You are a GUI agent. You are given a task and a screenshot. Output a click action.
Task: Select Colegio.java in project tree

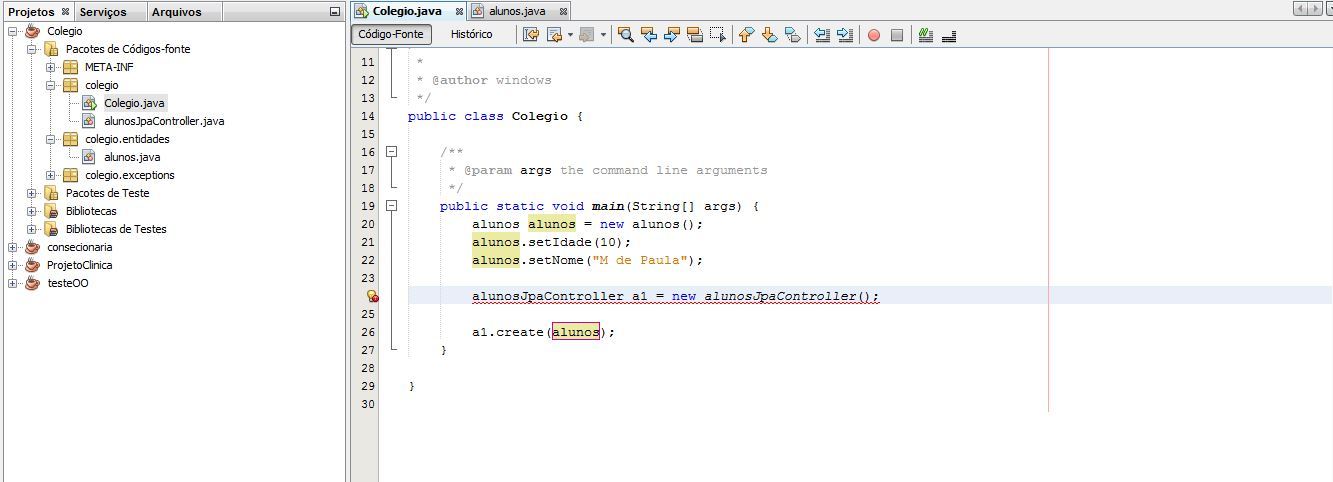pos(134,103)
